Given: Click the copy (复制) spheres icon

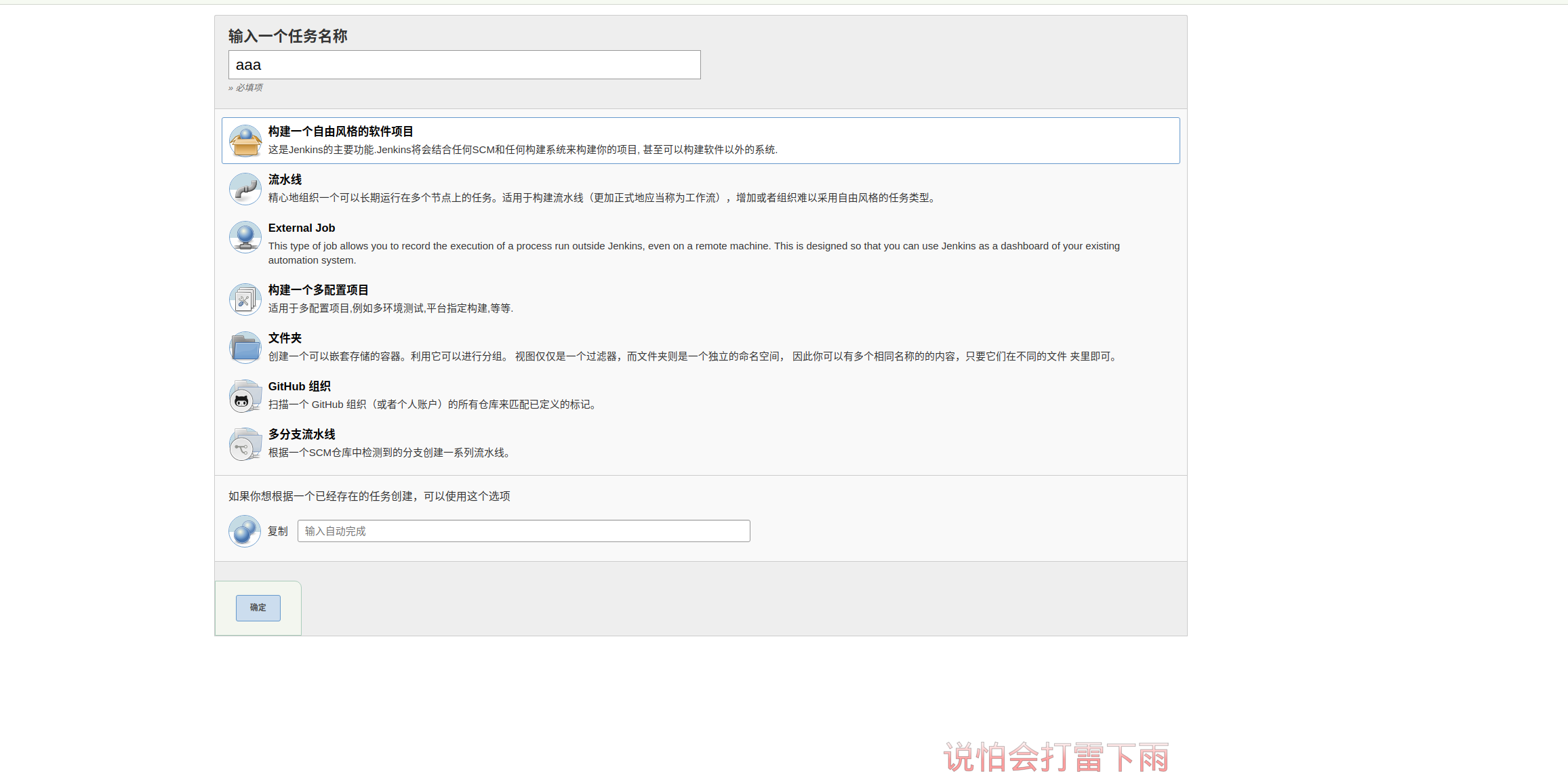Looking at the screenshot, I should [x=245, y=531].
